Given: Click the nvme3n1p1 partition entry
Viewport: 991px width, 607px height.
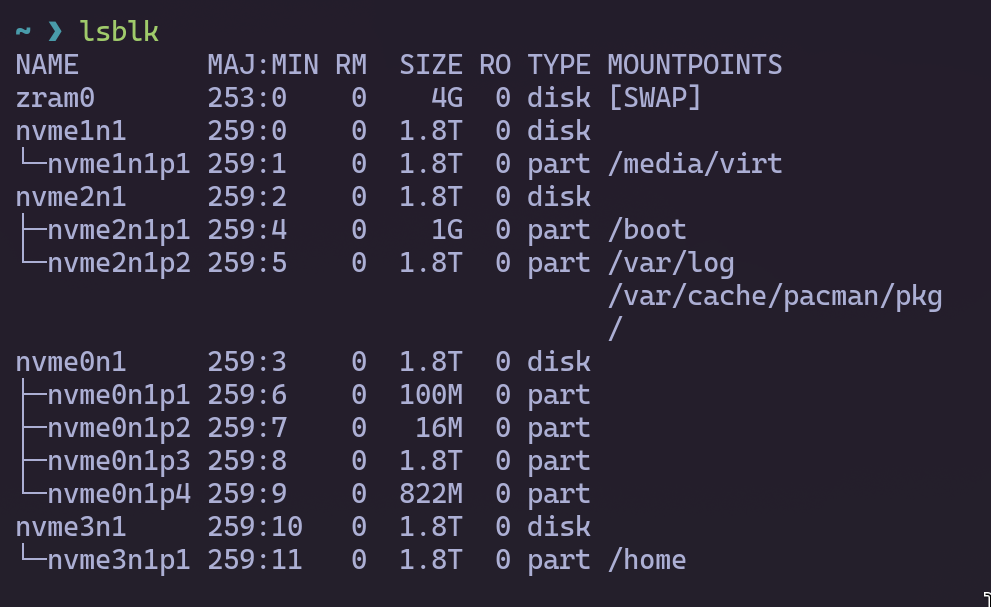Looking at the screenshot, I should (x=118, y=559).
